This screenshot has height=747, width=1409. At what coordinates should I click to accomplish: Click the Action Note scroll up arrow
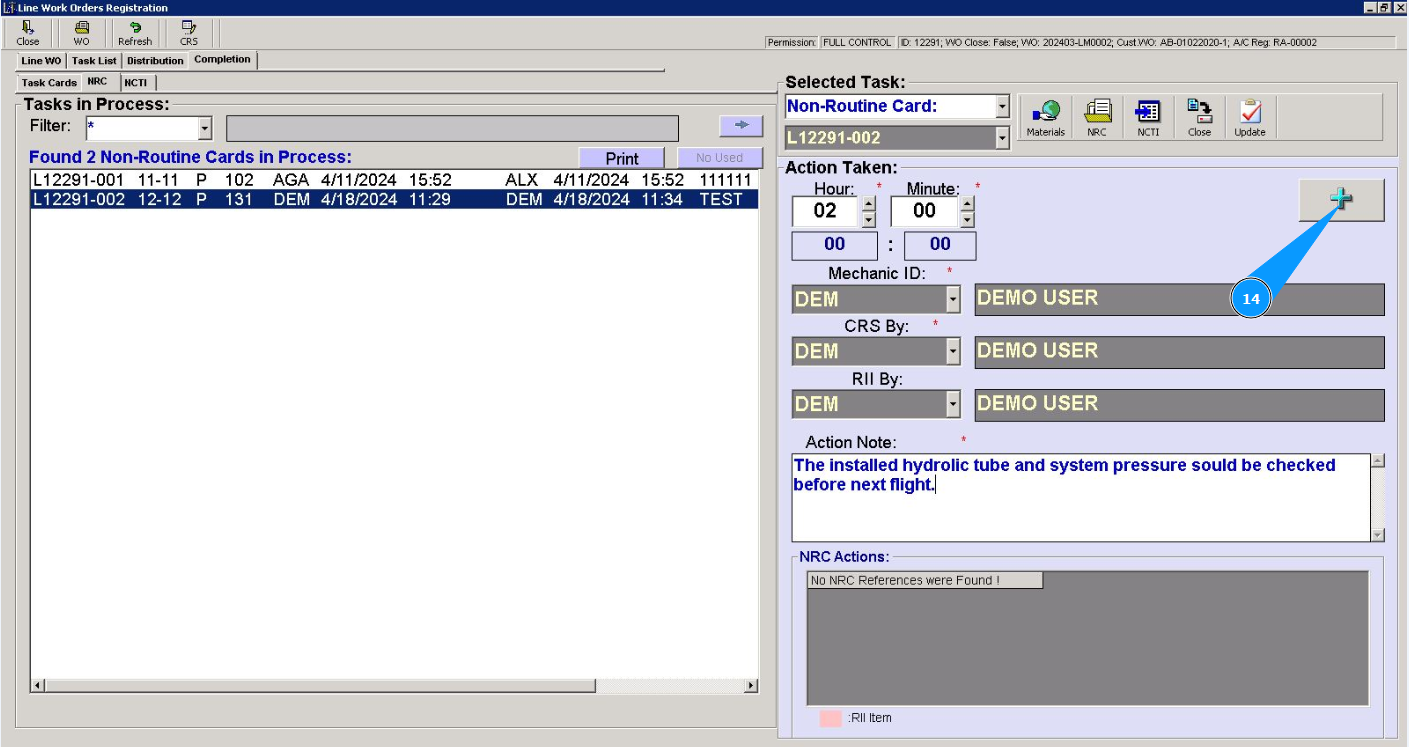click(1378, 461)
